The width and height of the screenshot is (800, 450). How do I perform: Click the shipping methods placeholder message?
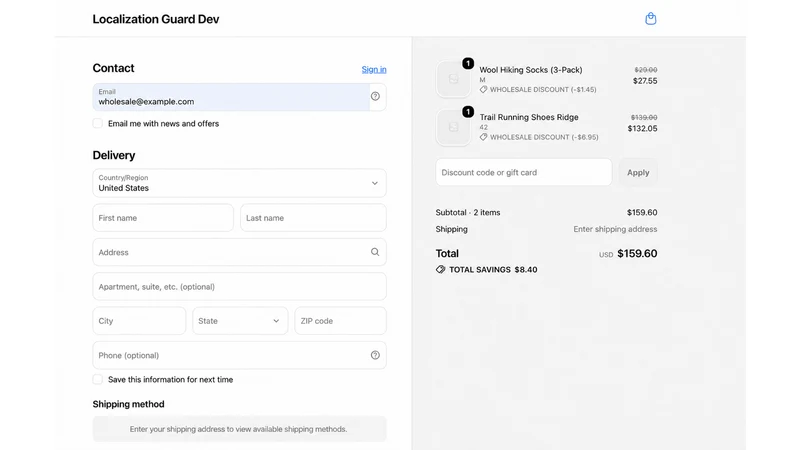[x=238, y=429]
